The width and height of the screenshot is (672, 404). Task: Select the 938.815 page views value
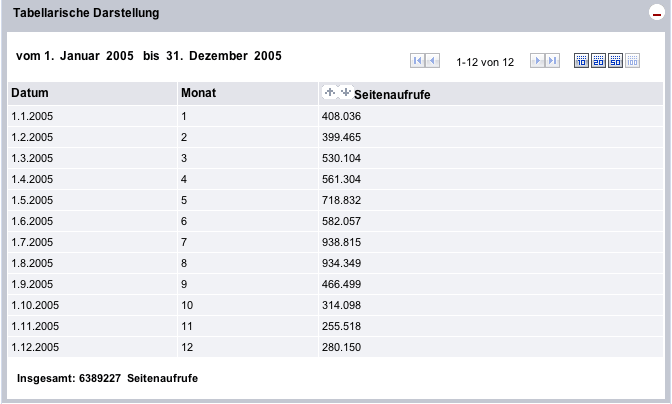[341, 242]
